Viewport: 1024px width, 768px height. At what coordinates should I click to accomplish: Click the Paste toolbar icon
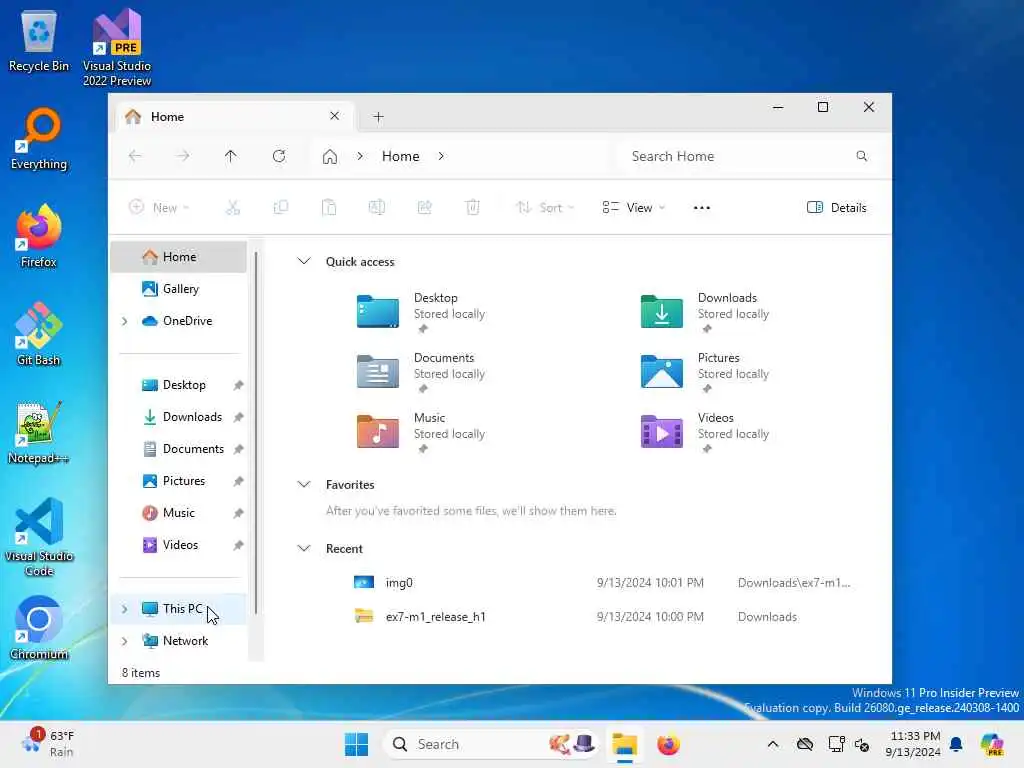tap(329, 208)
